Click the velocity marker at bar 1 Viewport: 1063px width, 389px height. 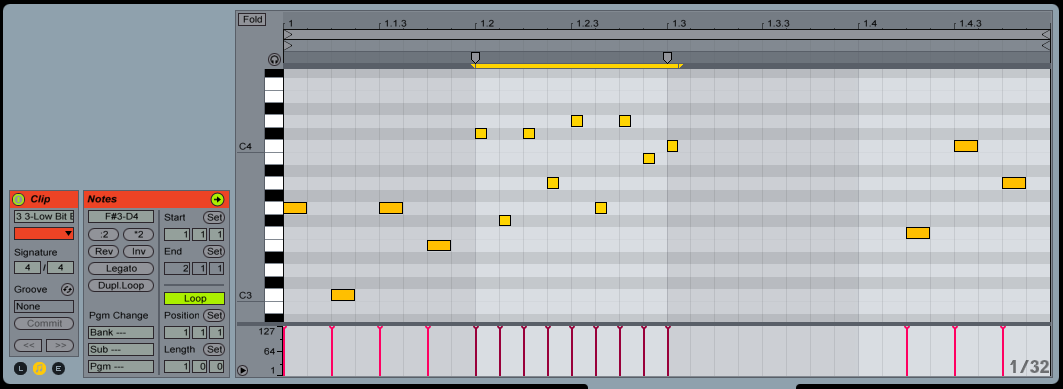285,328
